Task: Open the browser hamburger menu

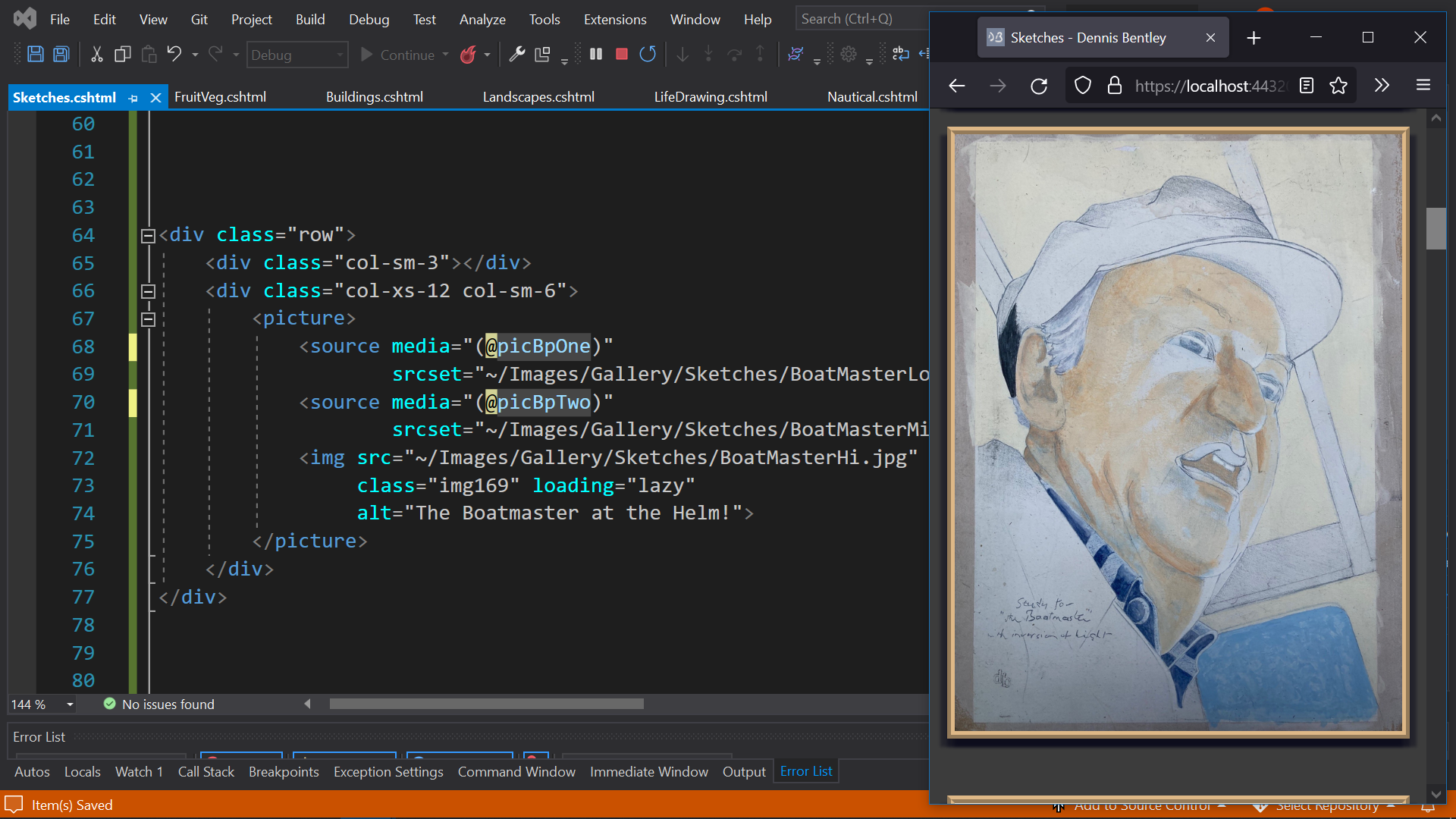Action: coord(1423,86)
